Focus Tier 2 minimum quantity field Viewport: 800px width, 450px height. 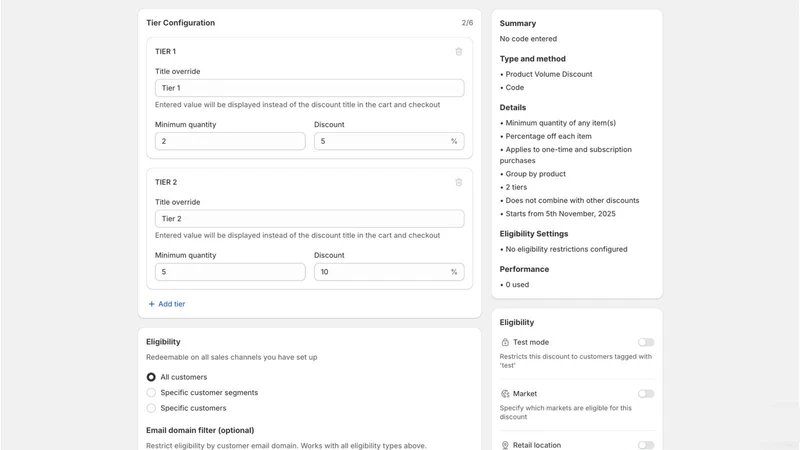coord(230,271)
